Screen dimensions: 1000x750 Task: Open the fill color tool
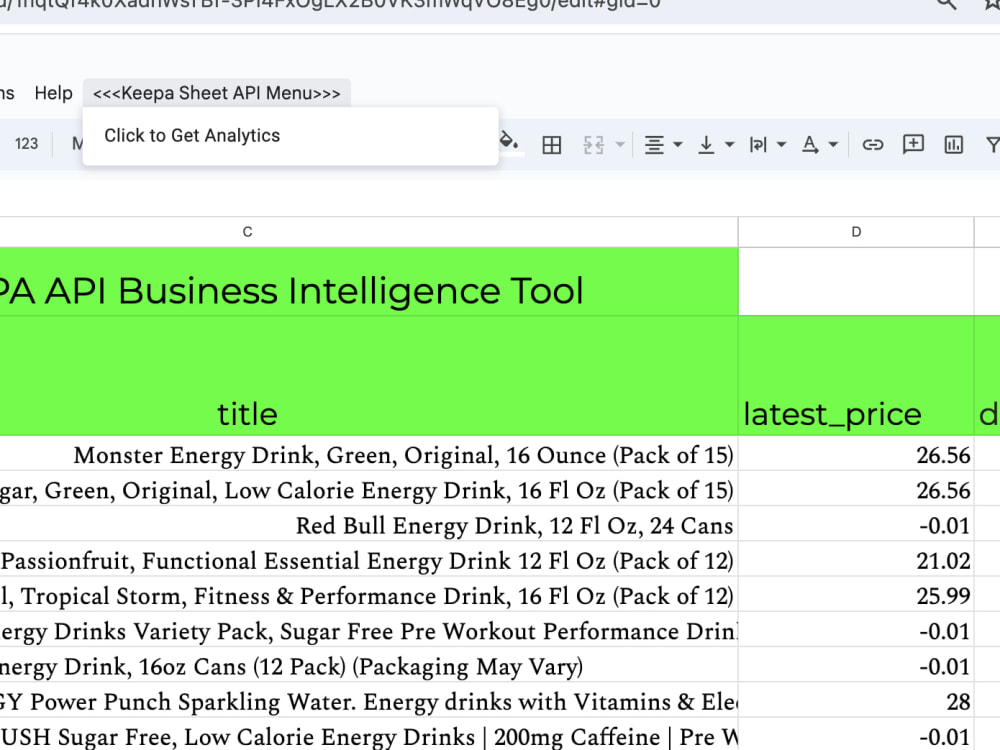(509, 144)
